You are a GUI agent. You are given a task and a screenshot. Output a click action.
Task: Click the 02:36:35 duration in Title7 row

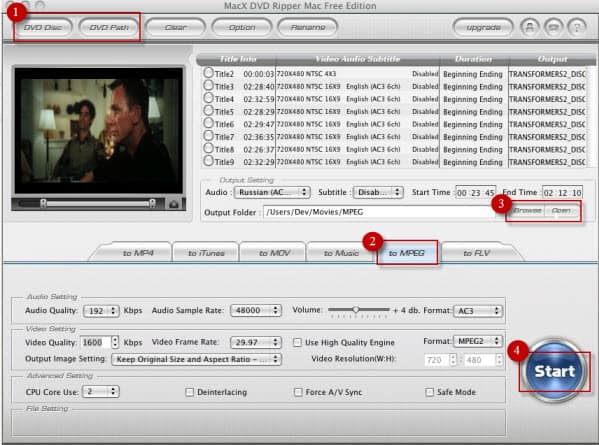pos(259,137)
